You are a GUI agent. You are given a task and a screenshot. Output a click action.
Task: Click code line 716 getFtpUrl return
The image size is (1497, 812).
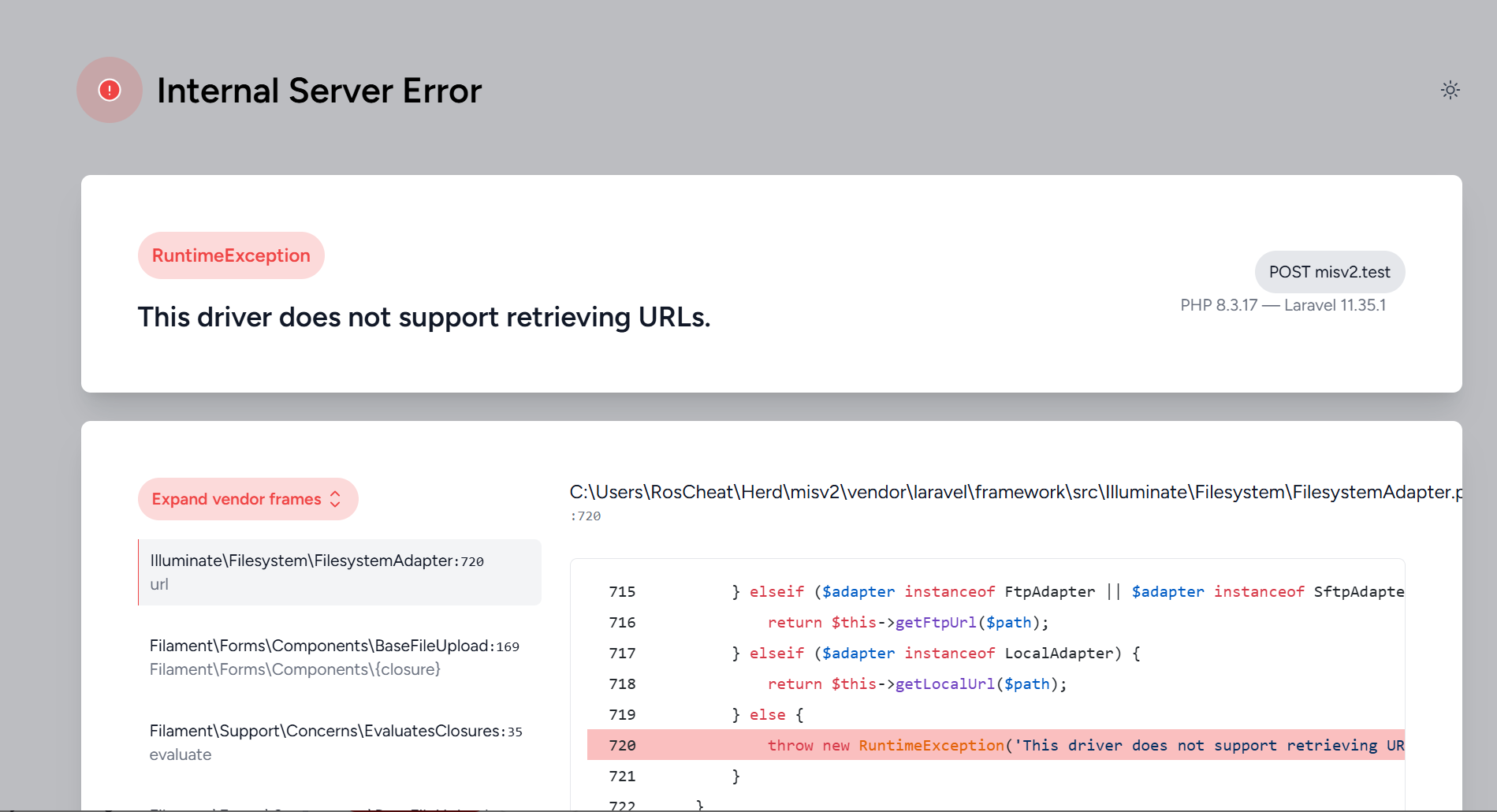pyautogui.click(x=996, y=622)
